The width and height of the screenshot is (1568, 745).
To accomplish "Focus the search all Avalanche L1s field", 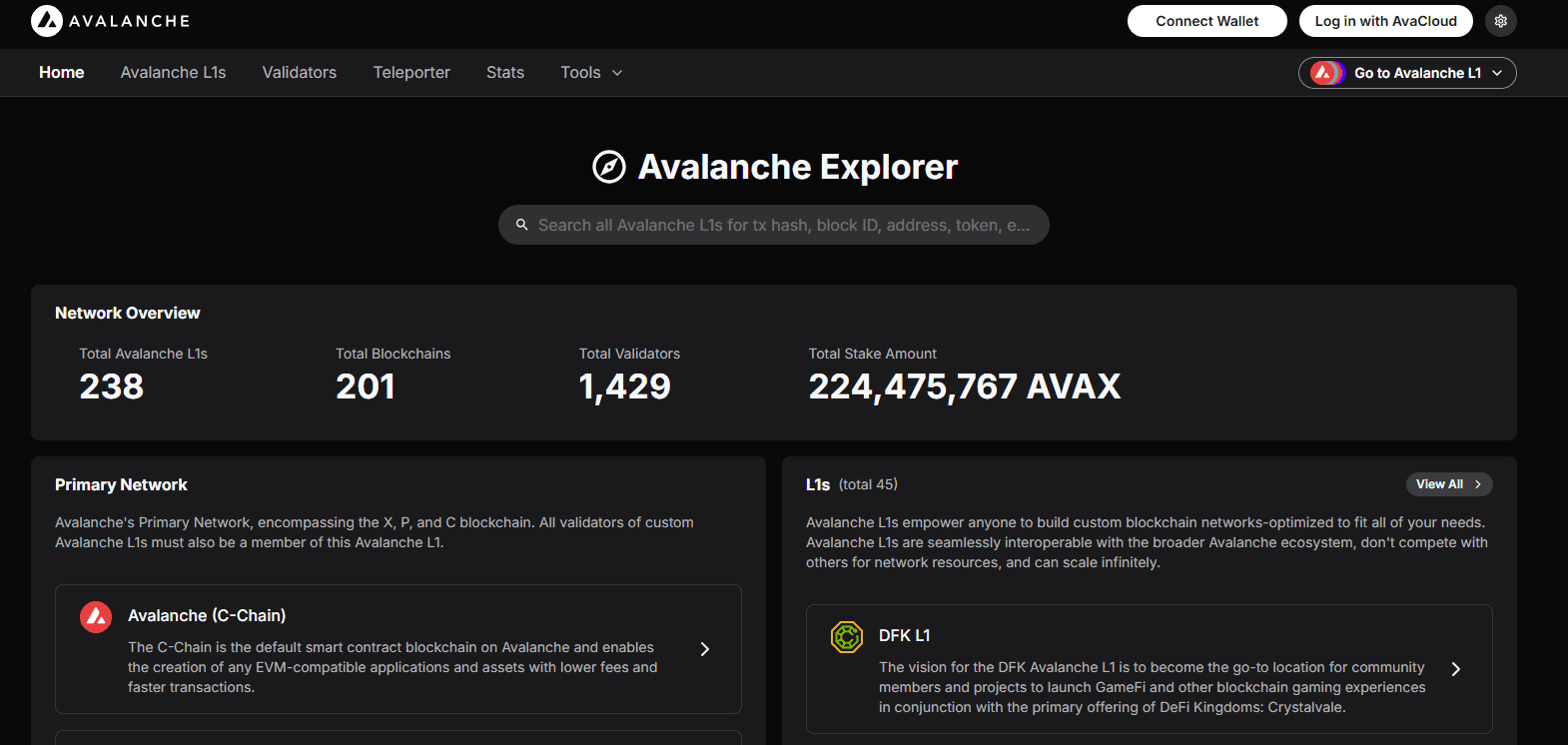I will pos(774,225).
